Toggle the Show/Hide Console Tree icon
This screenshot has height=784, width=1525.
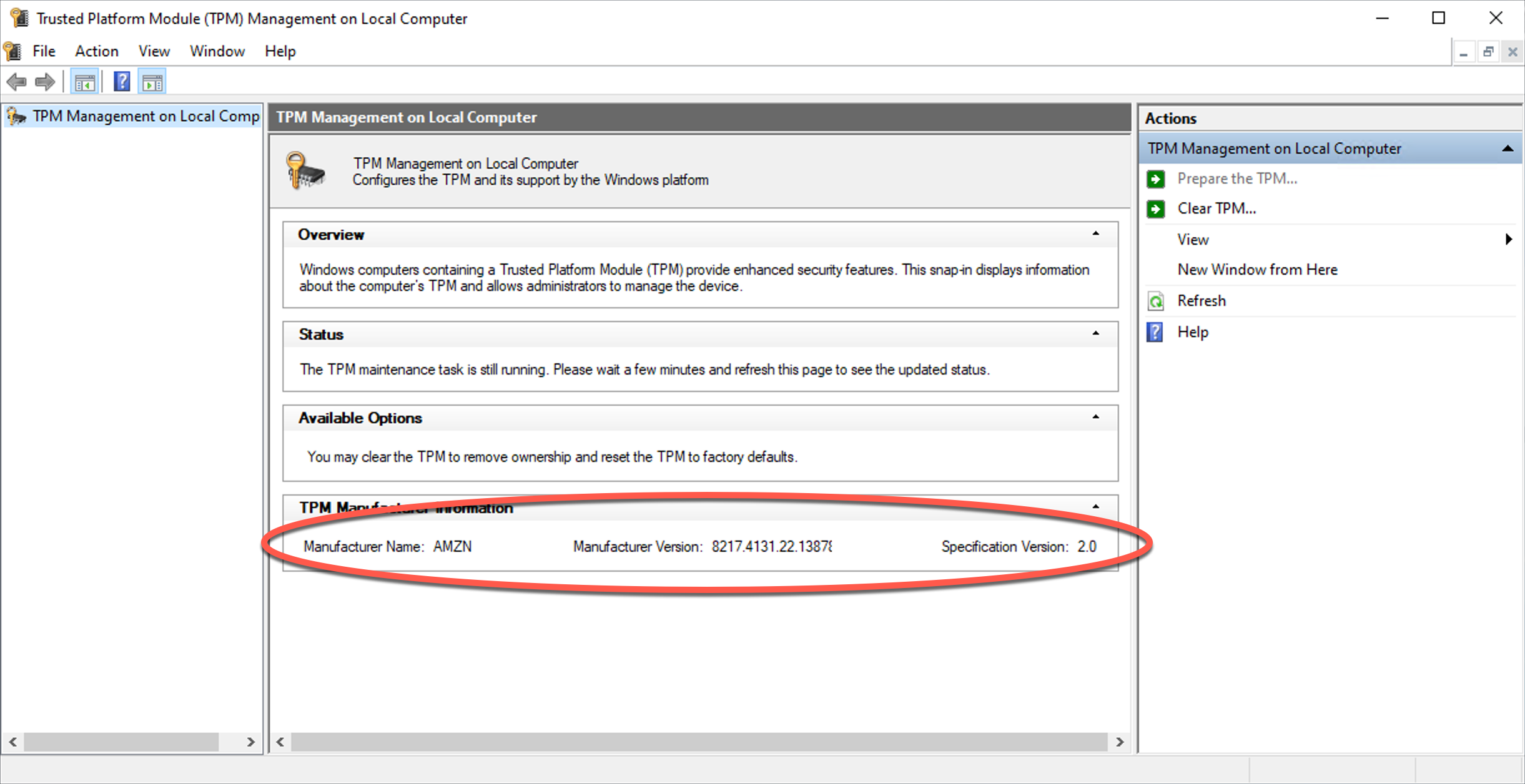85,82
